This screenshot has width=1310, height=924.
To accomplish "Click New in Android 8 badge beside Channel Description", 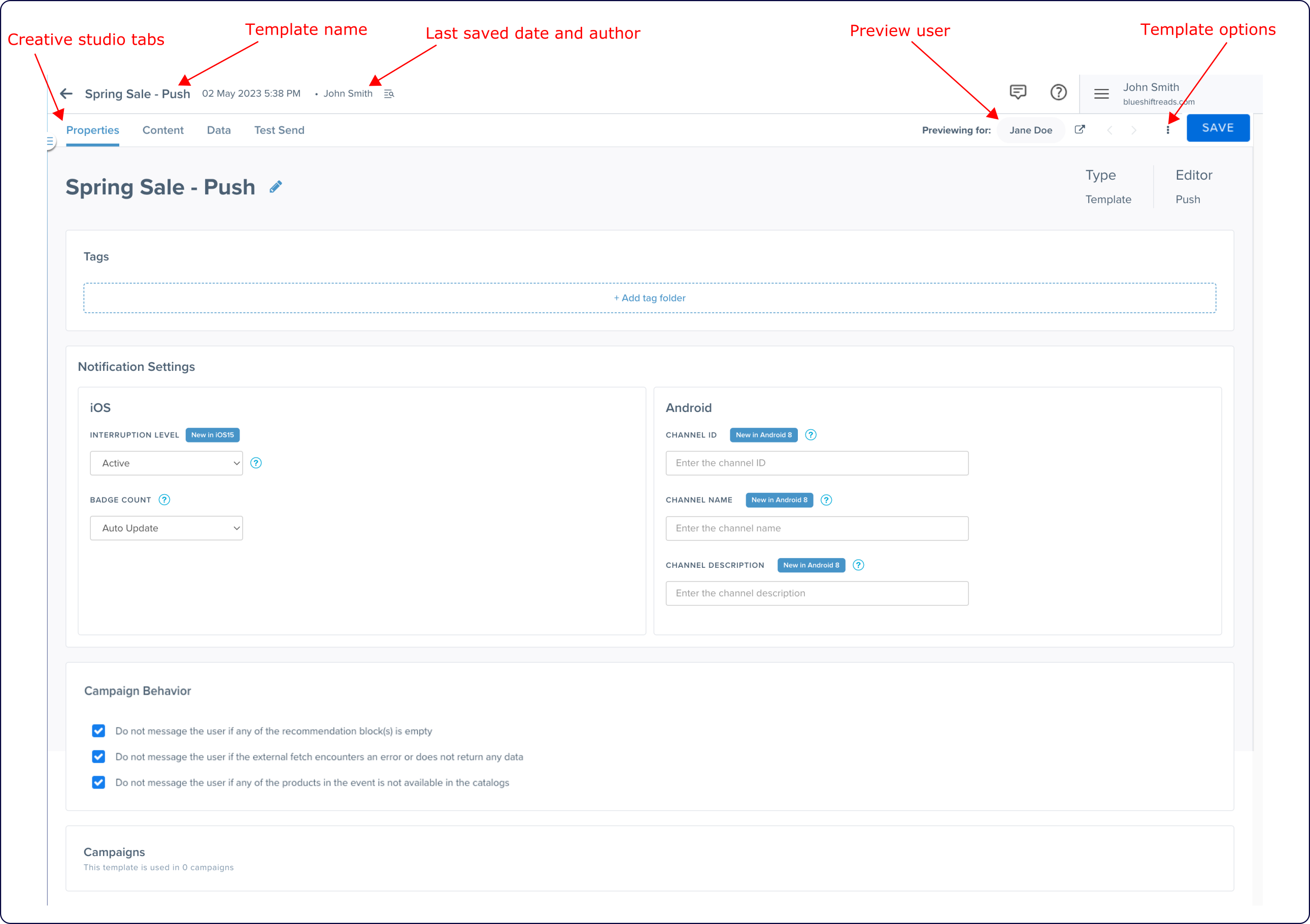I will [x=811, y=565].
